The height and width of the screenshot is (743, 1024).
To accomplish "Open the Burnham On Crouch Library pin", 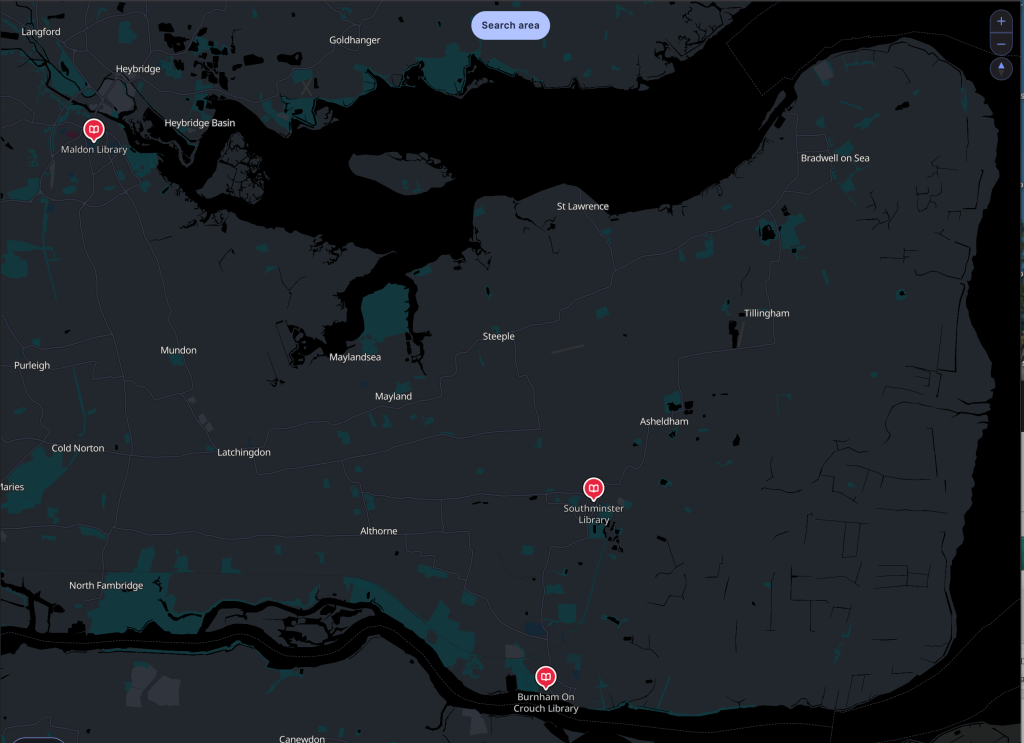I will pos(545,676).
